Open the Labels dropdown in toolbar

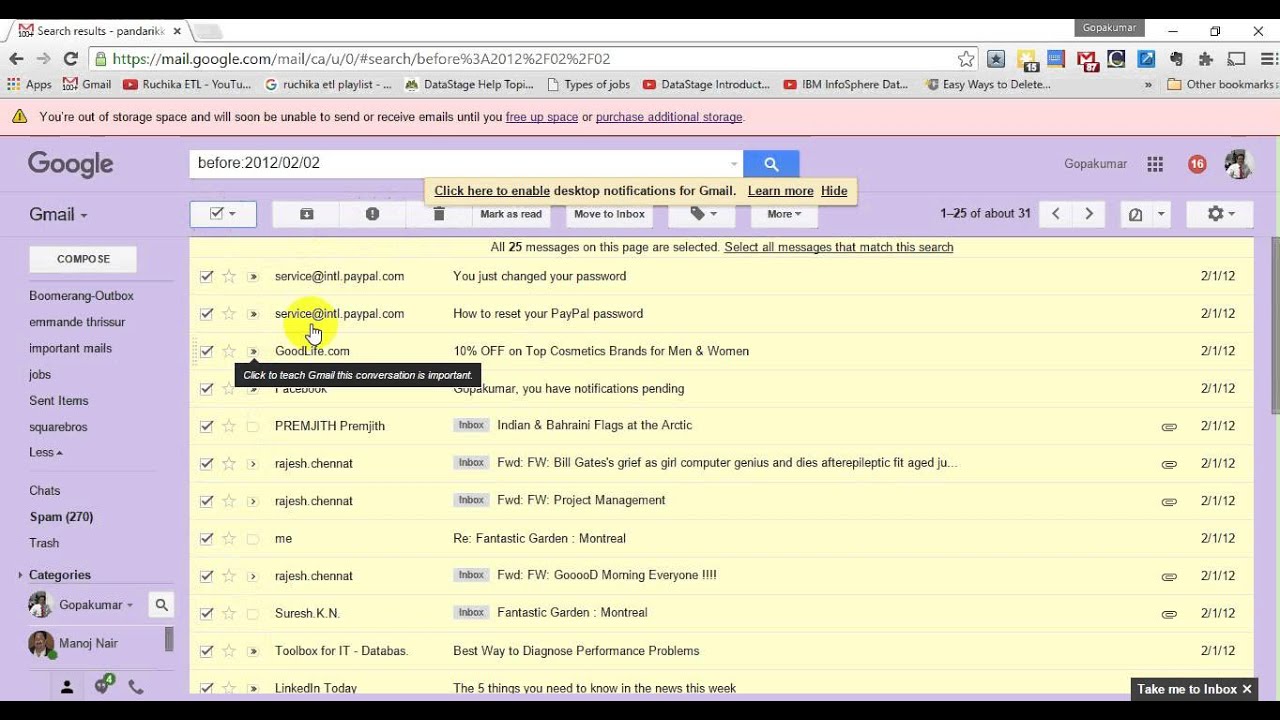tap(702, 214)
